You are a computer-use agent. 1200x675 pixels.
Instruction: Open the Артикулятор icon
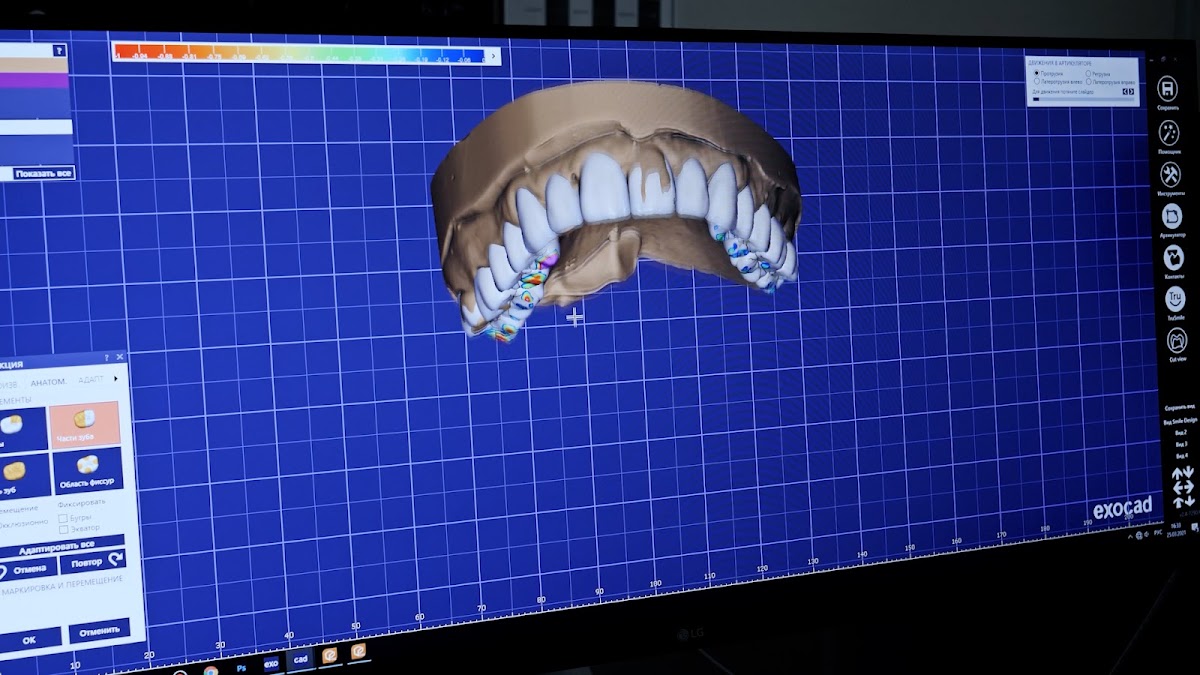coord(1172,215)
